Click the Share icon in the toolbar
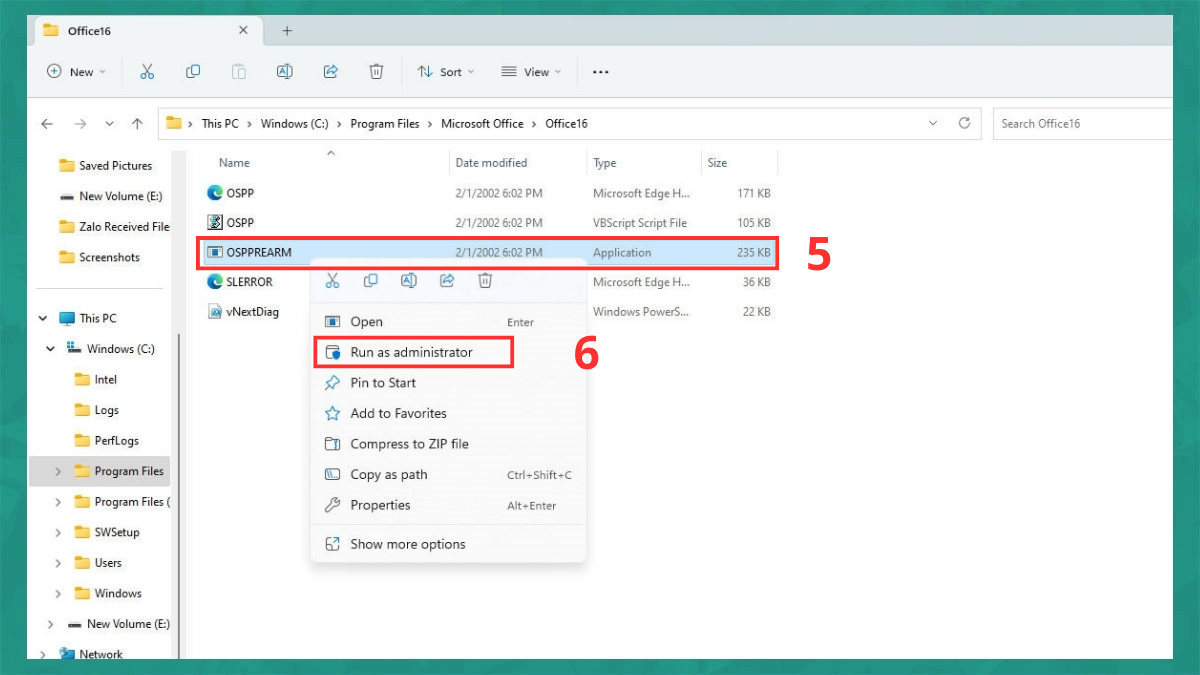 pos(331,72)
